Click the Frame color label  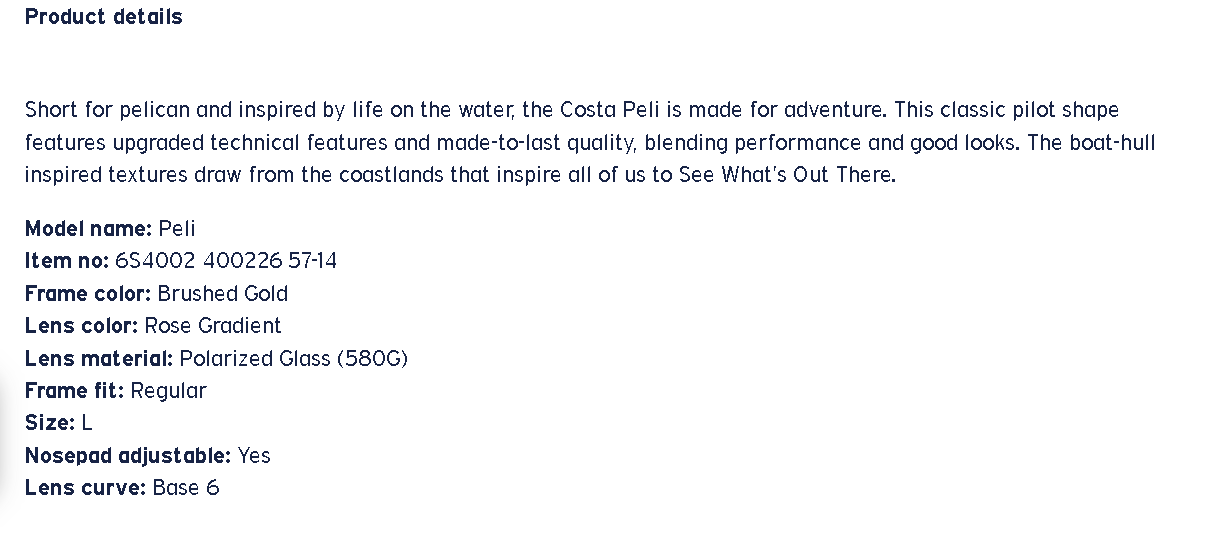(88, 294)
